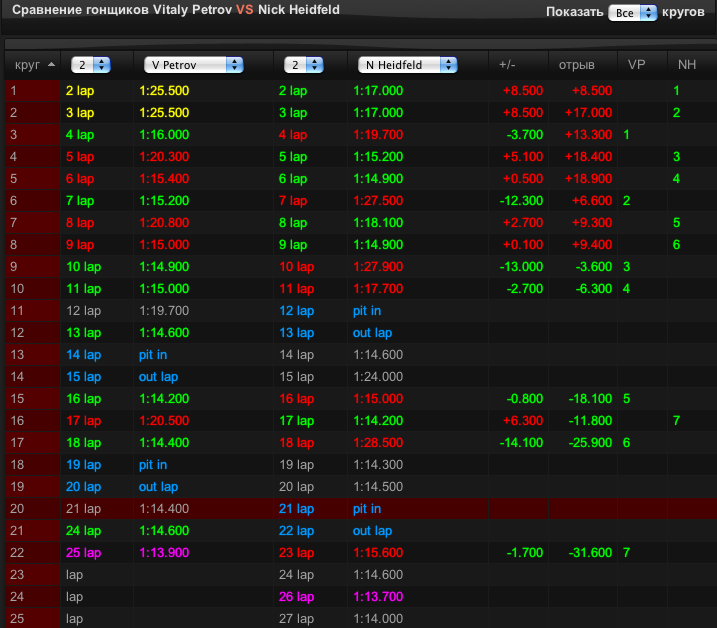Click the 'отрыв' column header
717x628 pixels.
(576, 65)
